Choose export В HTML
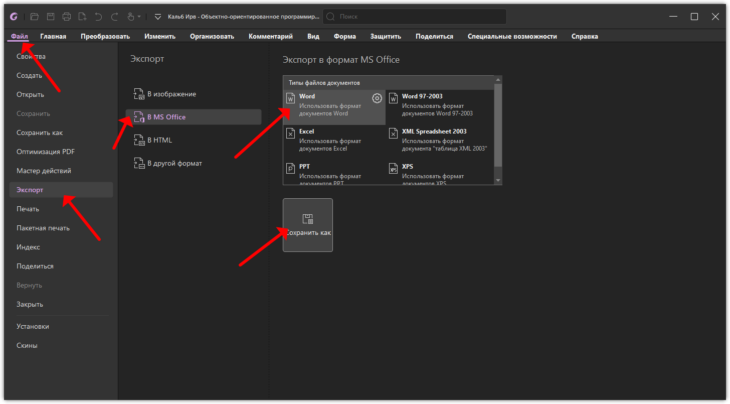The height and width of the screenshot is (404, 730). tap(194, 140)
